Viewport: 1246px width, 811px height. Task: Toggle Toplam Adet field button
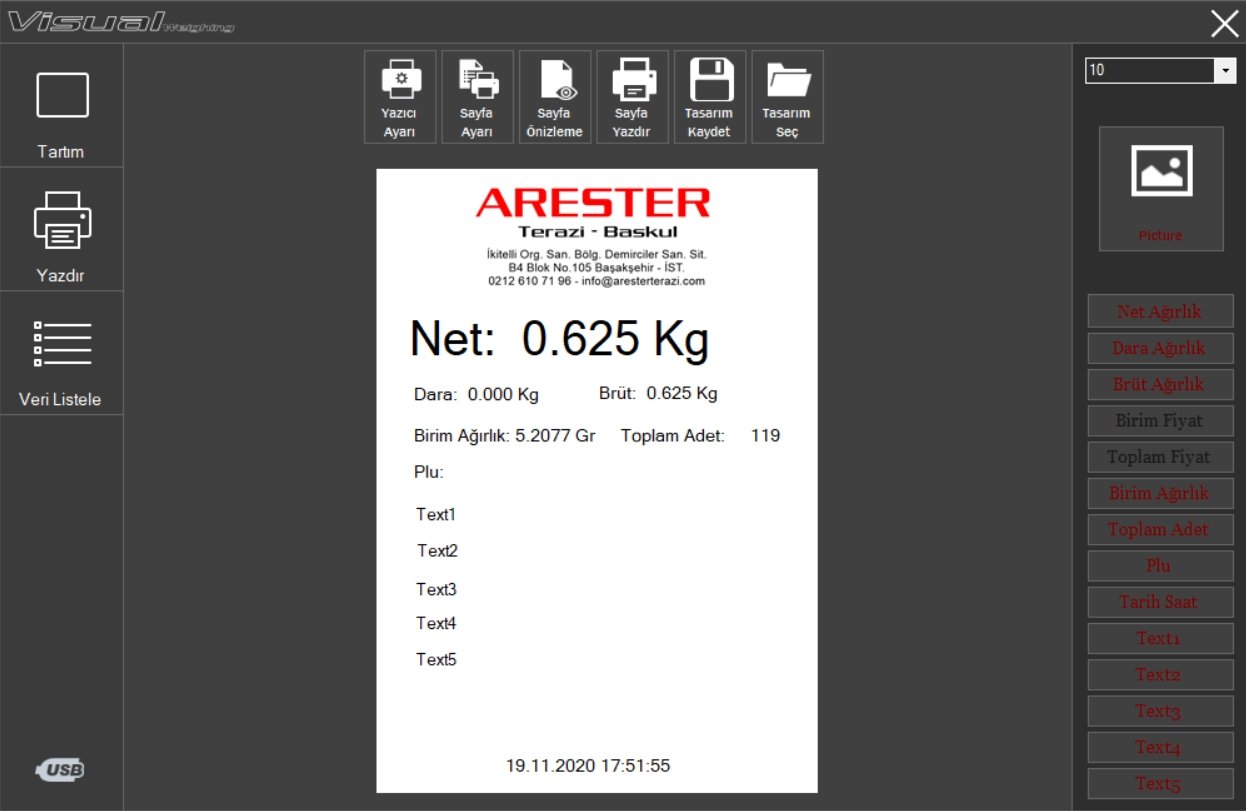click(x=1160, y=529)
